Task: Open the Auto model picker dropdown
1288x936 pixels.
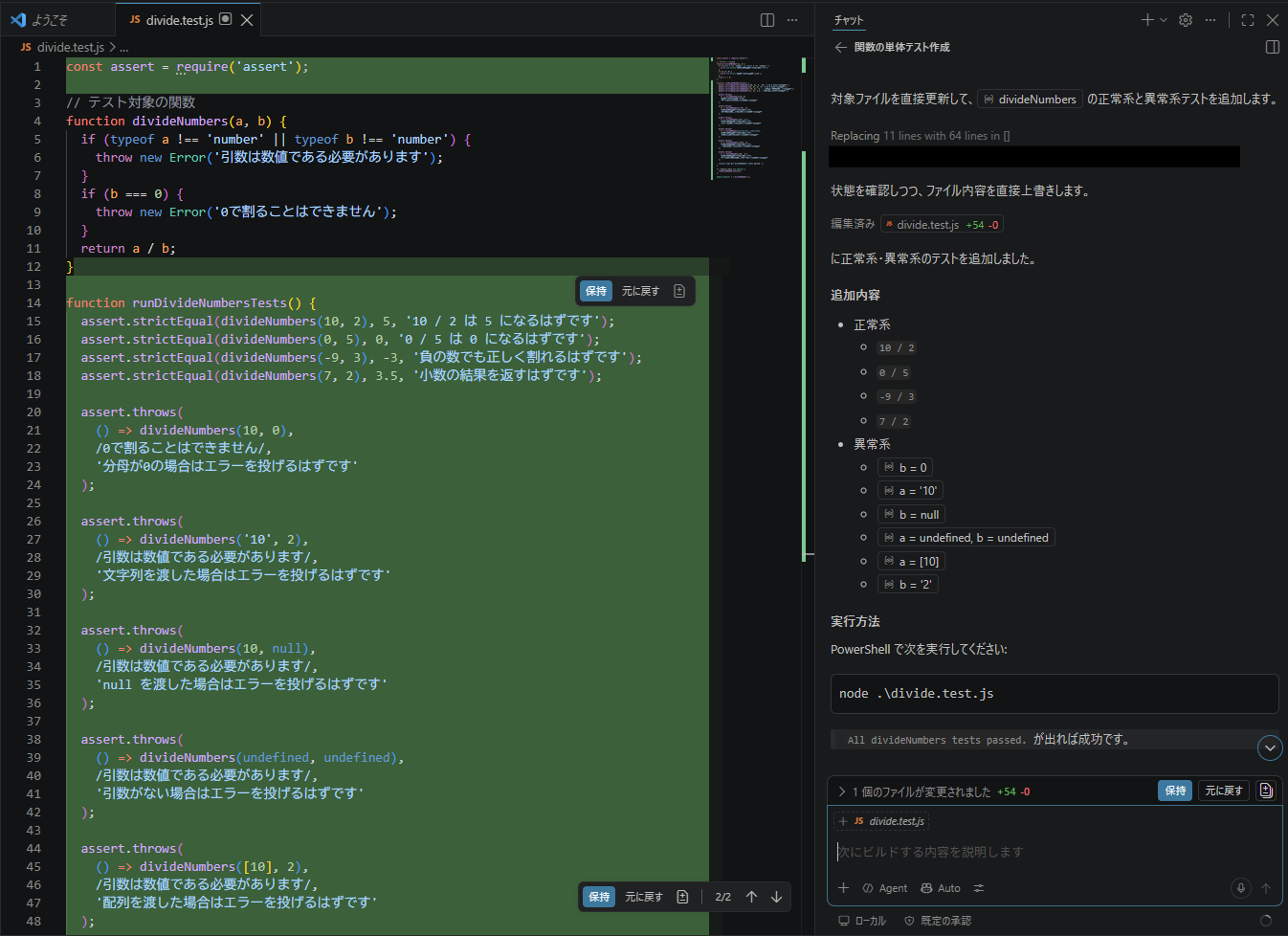Action: click(x=941, y=888)
